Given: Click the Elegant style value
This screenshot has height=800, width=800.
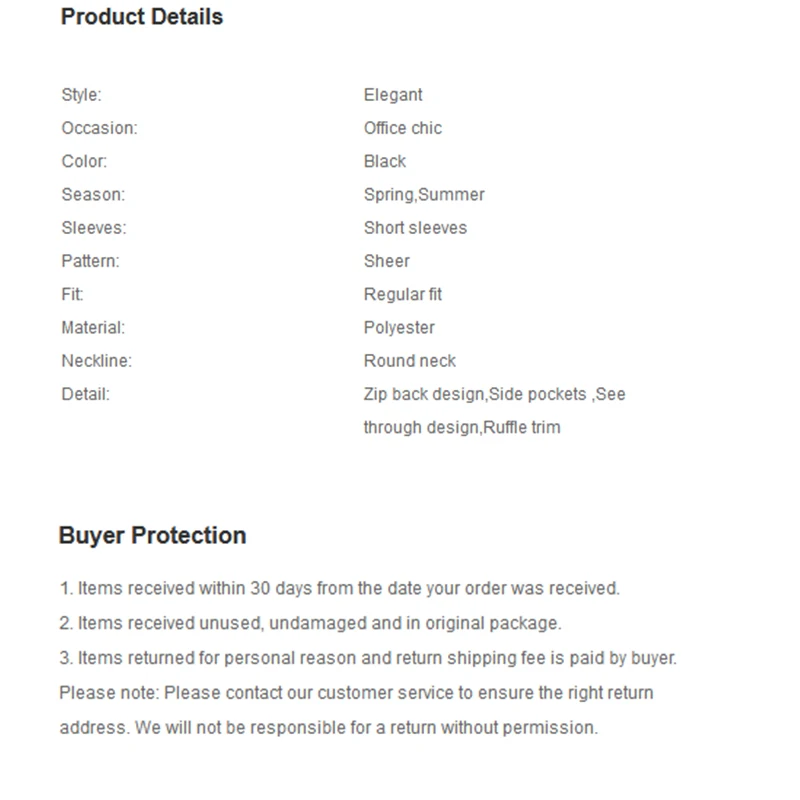Looking at the screenshot, I should 393,95.
